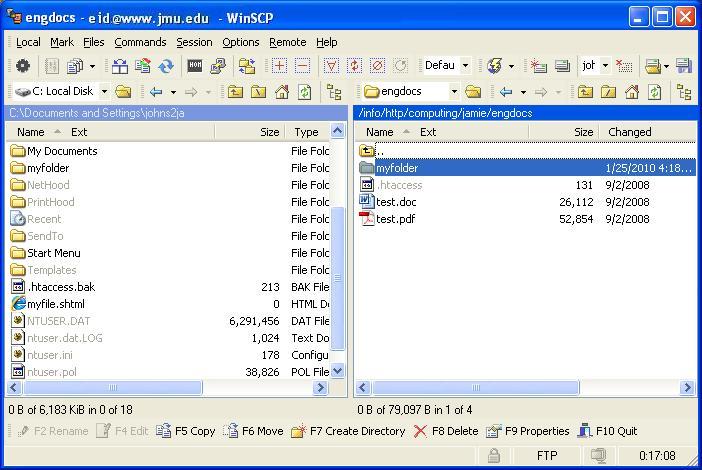Viewport: 702px width, 470px height.
Task: Go to local home directory icon
Action: click(282, 92)
